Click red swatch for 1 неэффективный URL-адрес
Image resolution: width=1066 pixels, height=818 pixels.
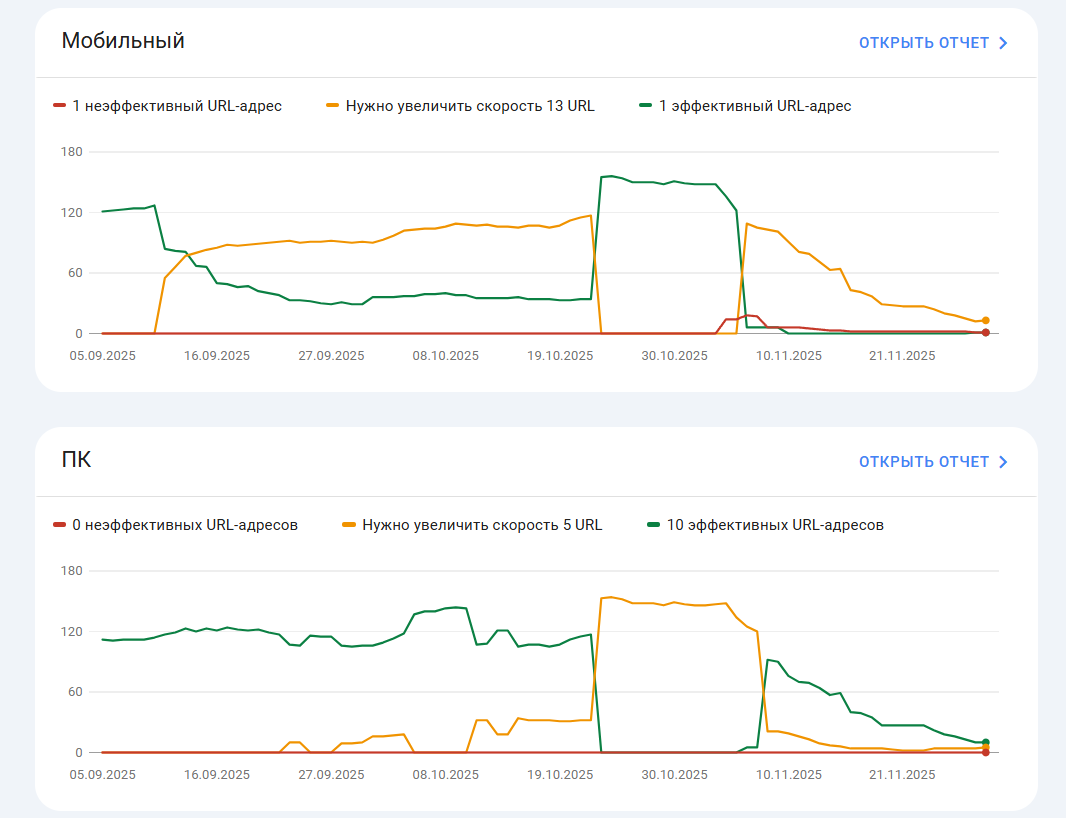coord(59,105)
